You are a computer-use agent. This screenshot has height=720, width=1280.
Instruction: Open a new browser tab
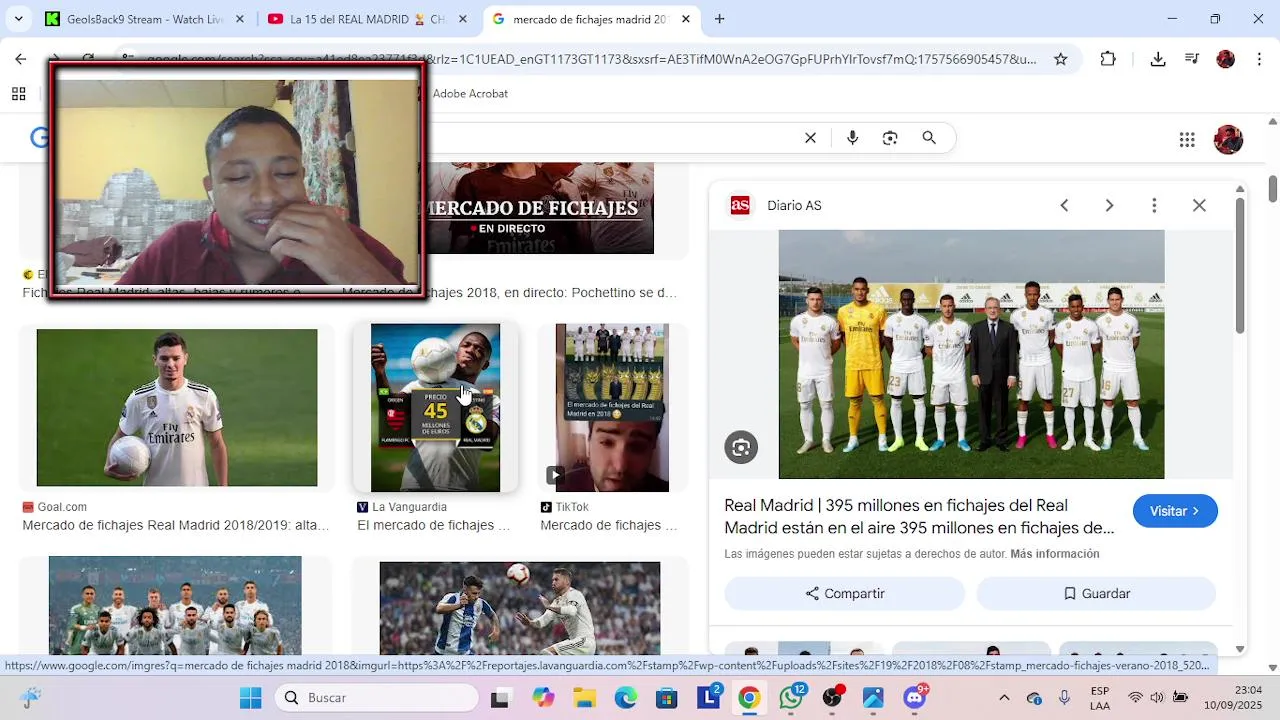pyautogui.click(x=719, y=19)
